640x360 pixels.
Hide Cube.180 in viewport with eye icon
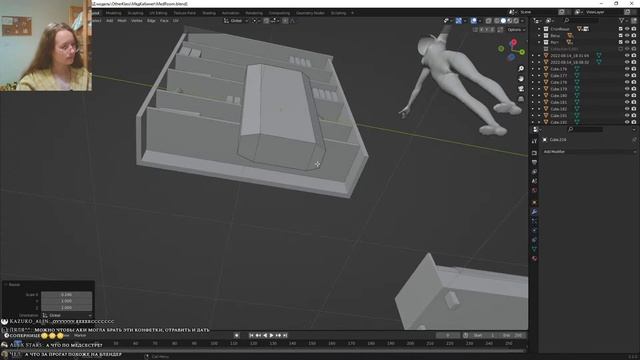click(627, 96)
